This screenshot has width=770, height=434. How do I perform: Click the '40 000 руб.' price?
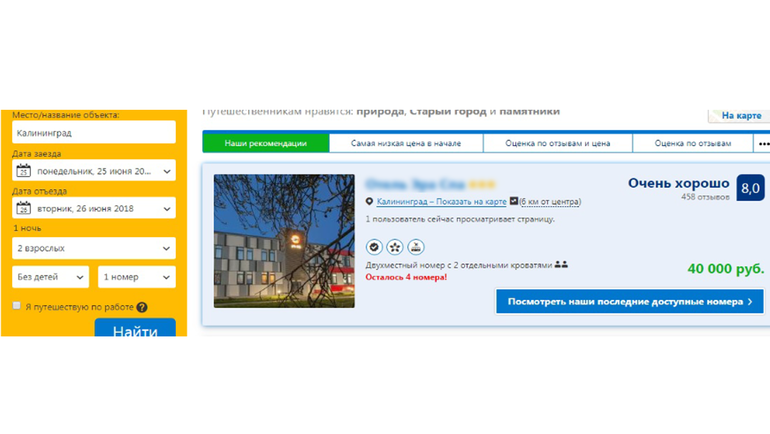726,269
